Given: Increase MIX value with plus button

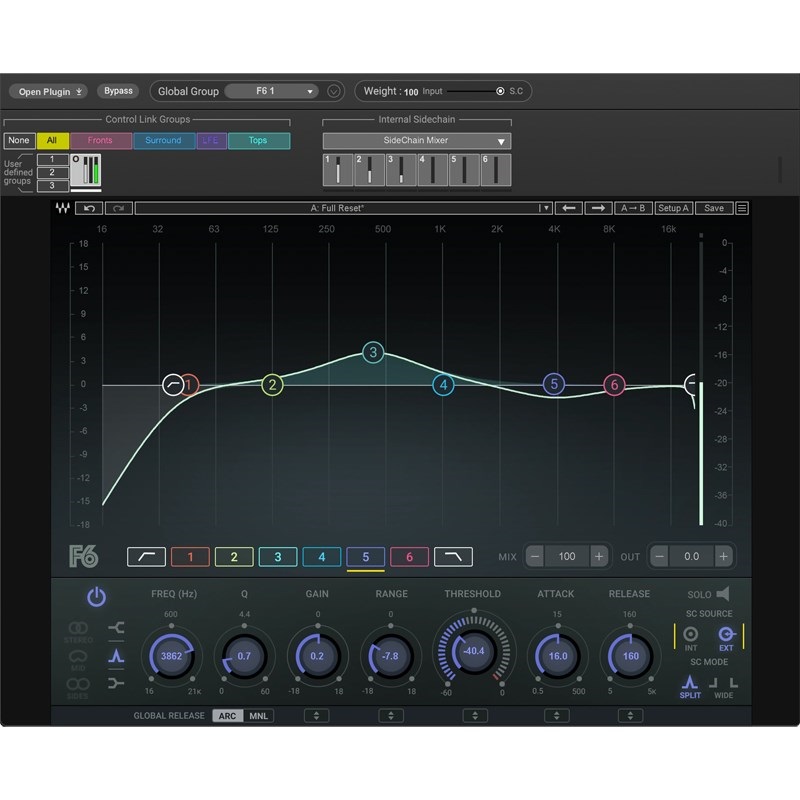Looking at the screenshot, I should click(x=599, y=556).
